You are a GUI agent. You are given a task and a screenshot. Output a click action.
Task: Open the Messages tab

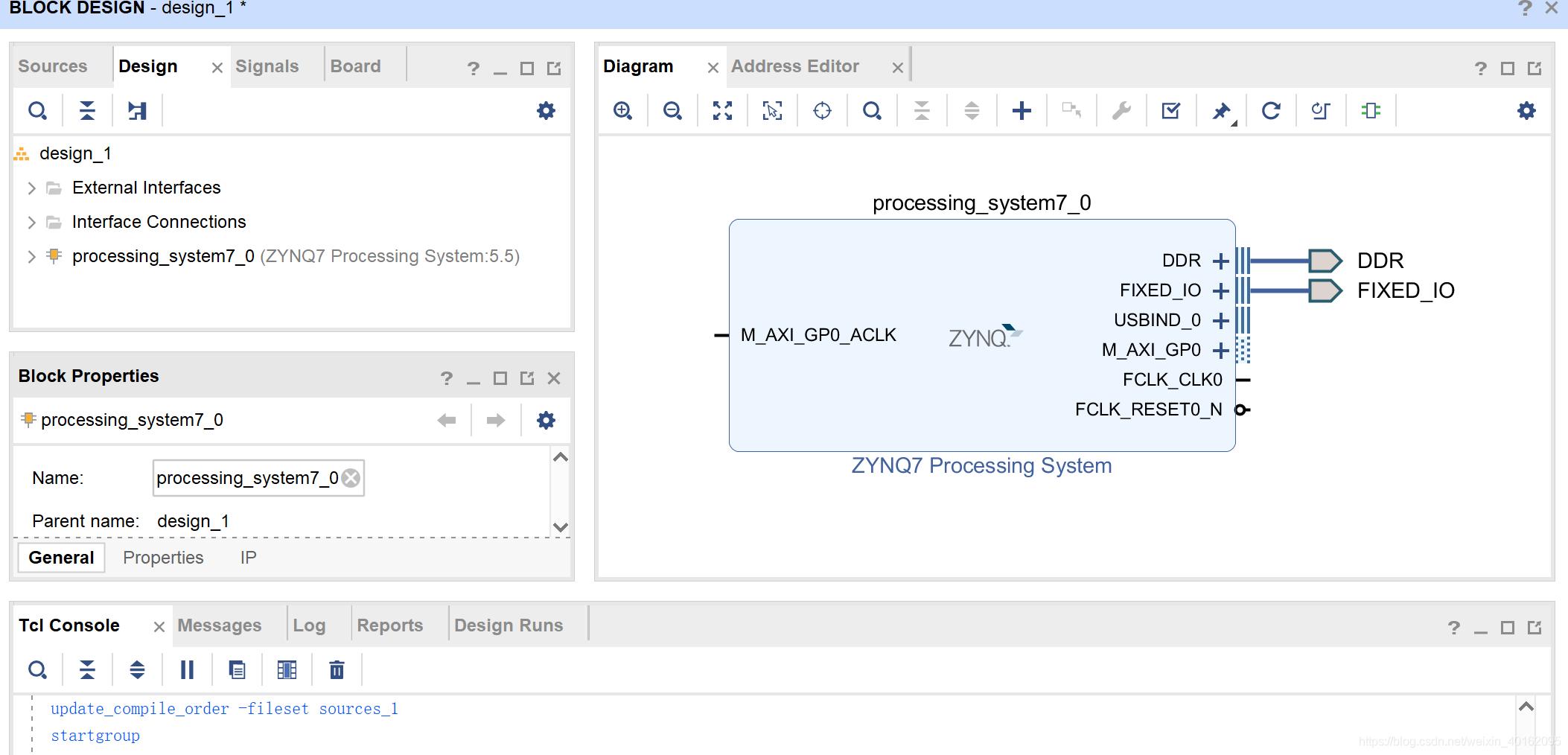220,625
